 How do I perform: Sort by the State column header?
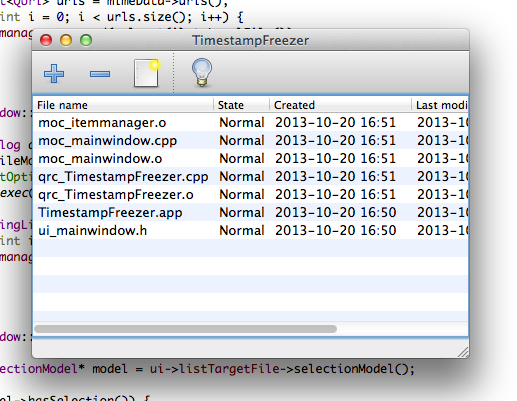point(242,105)
